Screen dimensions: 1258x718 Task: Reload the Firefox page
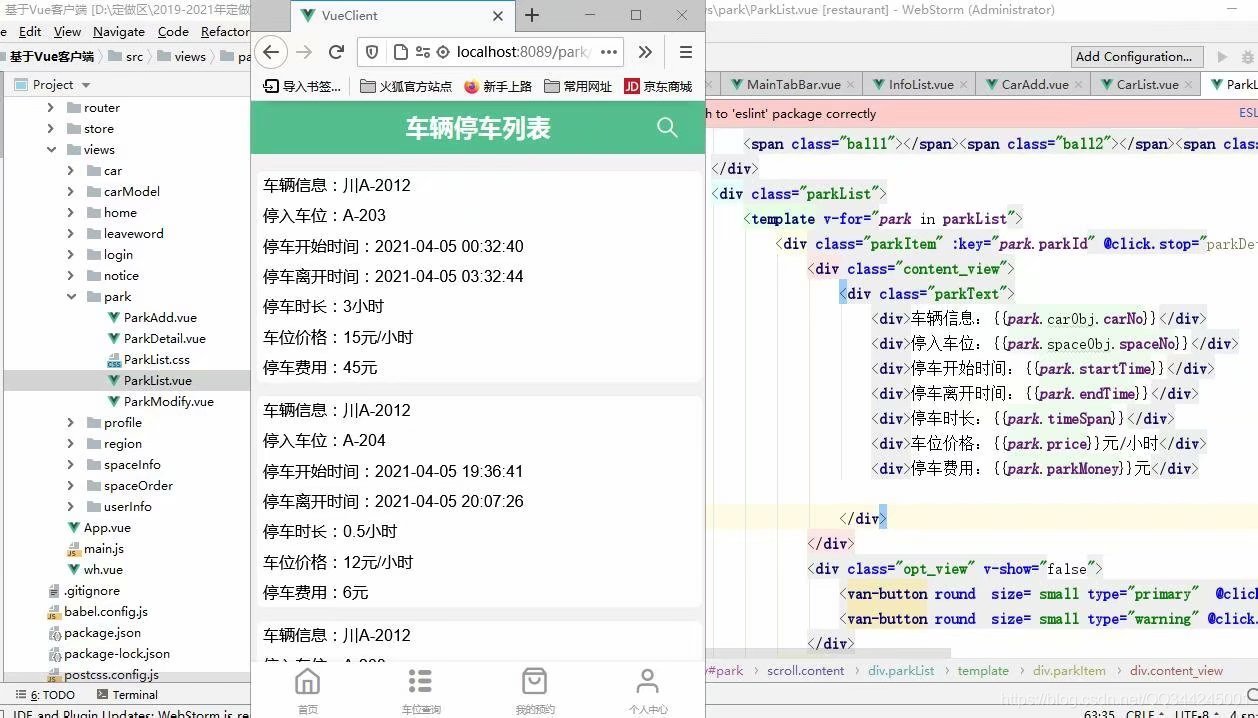337,52
